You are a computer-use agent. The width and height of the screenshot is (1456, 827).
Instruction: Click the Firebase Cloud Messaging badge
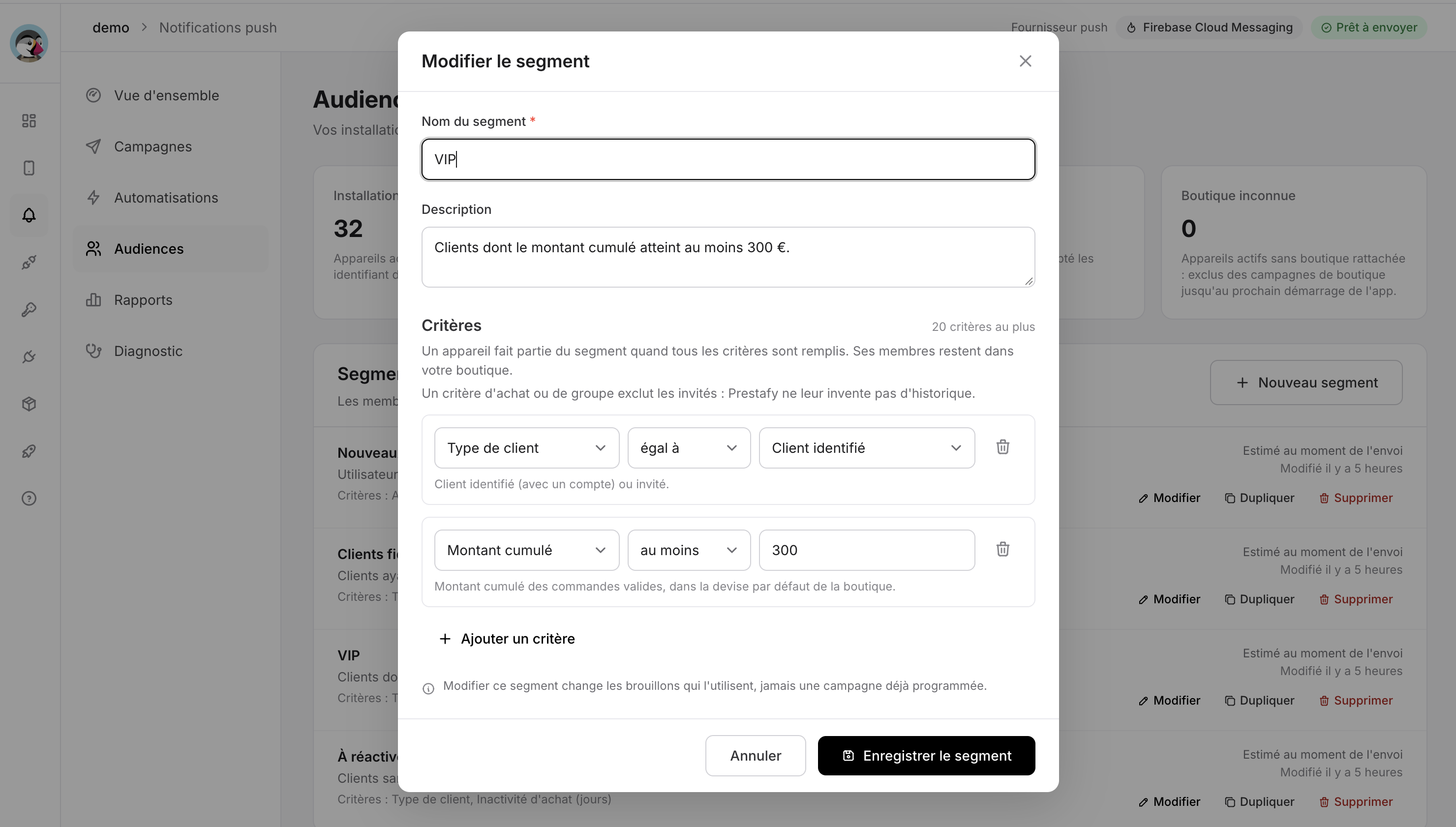[x=1209, y=27]
